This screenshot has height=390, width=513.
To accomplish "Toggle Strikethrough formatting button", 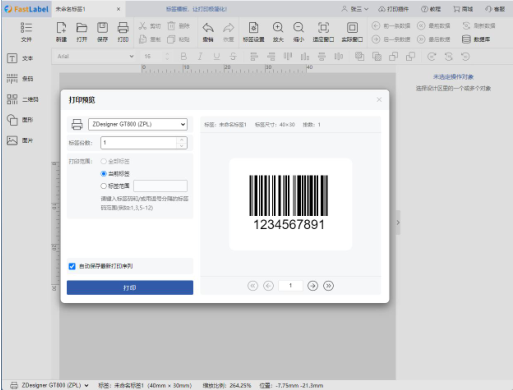I will click(233, 56).
